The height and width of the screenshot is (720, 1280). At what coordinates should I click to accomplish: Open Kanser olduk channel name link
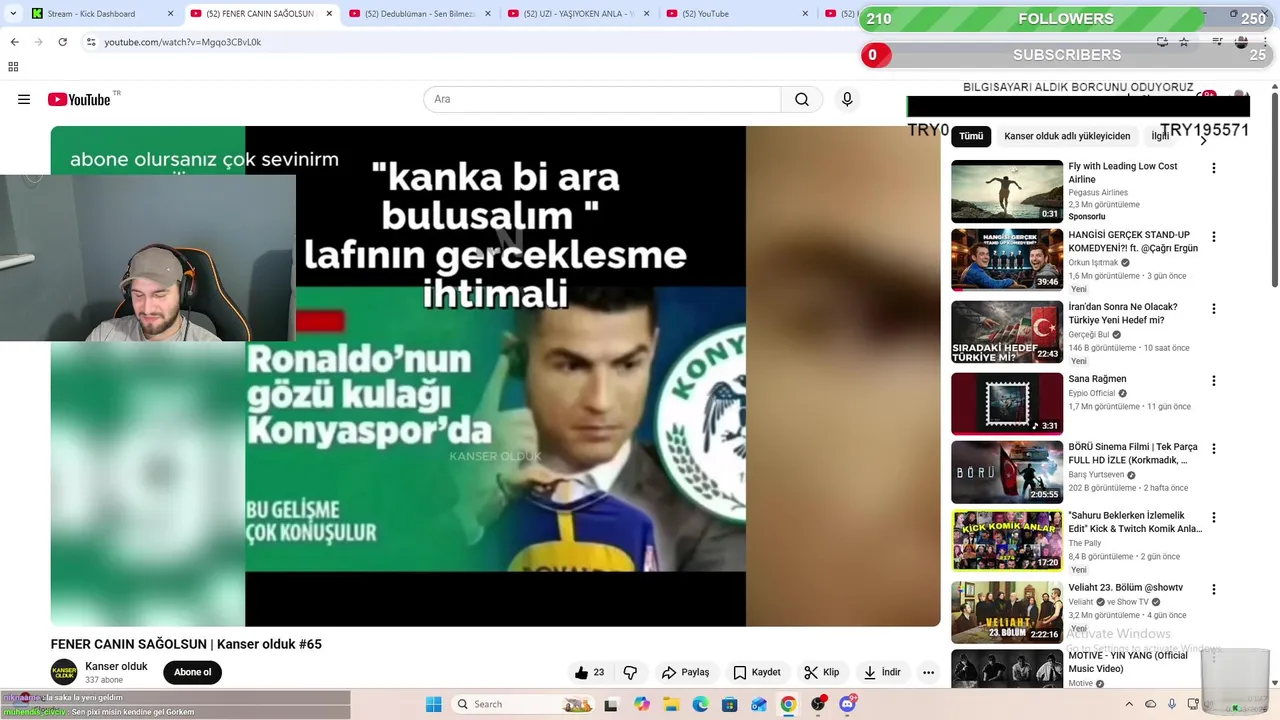point(116,666)
